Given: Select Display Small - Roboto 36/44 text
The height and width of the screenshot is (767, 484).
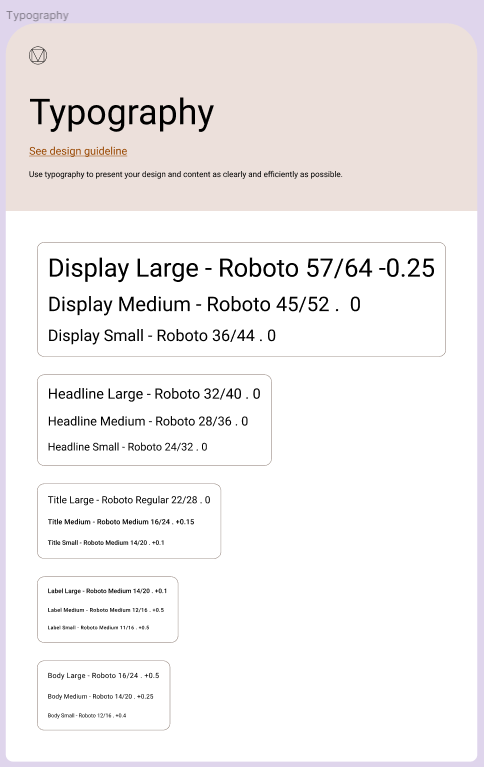Looking at the screenshot, I should [161, 336].
